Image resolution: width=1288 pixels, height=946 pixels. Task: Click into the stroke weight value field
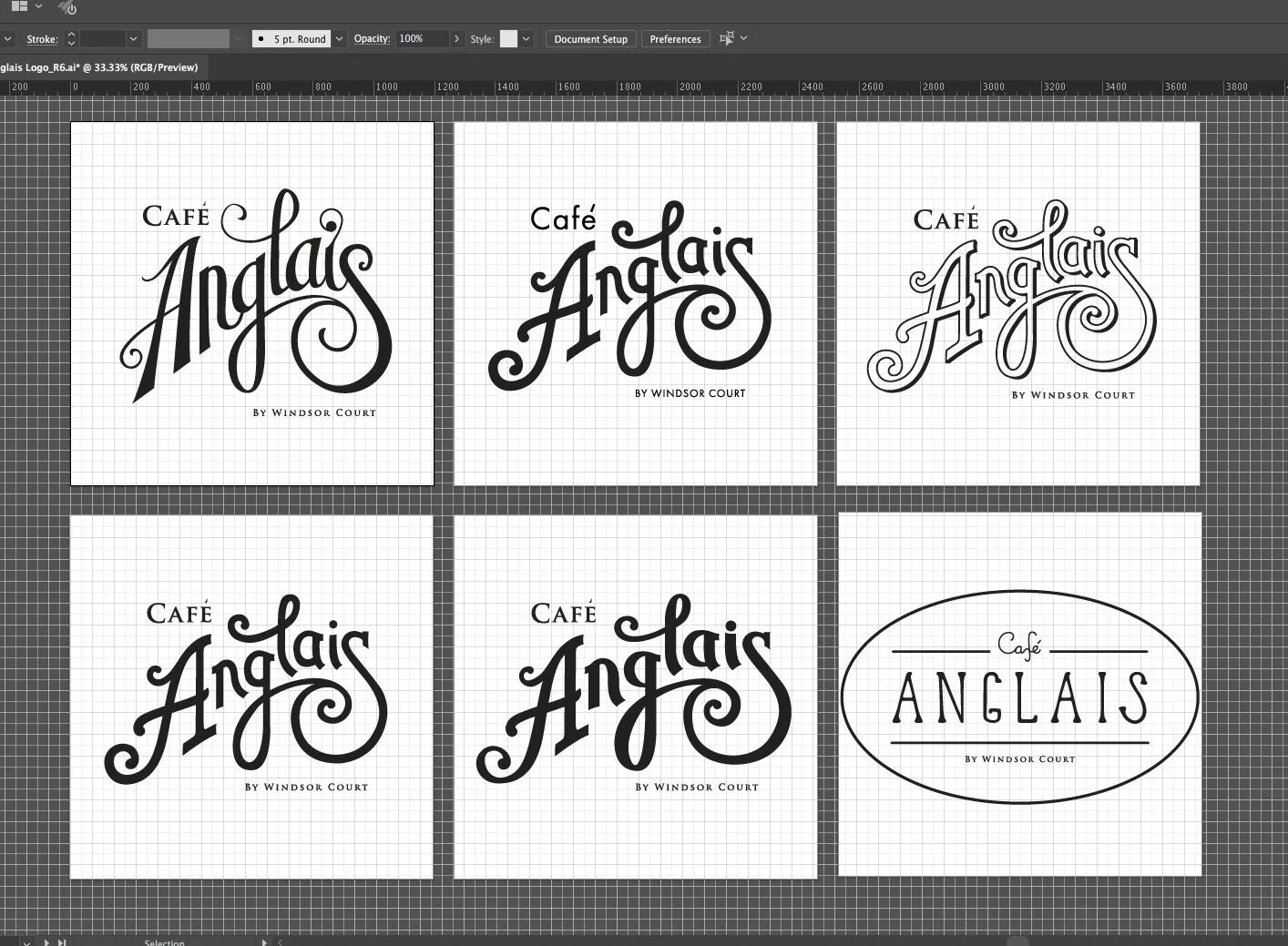102,39
